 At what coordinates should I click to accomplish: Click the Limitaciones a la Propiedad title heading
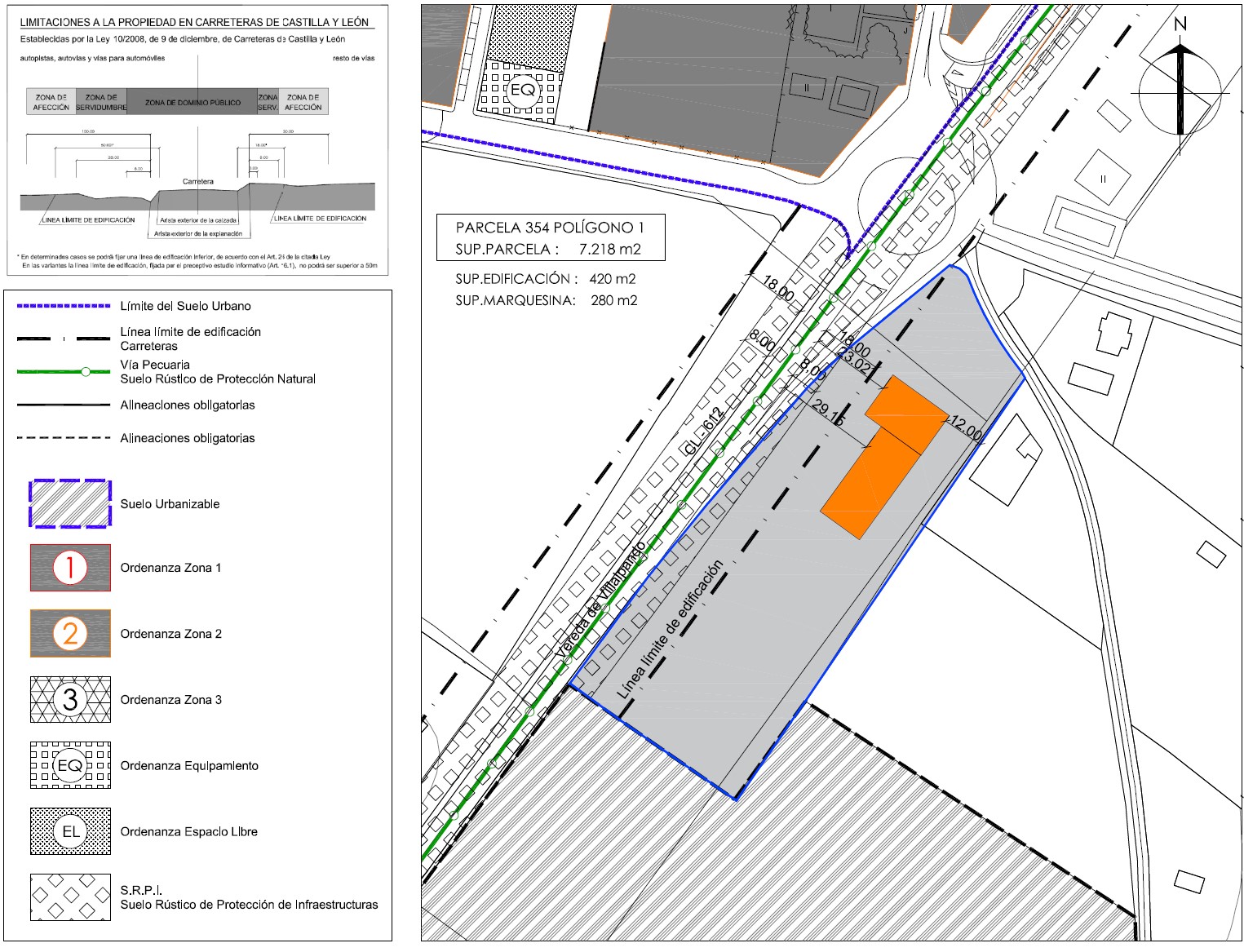coord(194,22)
